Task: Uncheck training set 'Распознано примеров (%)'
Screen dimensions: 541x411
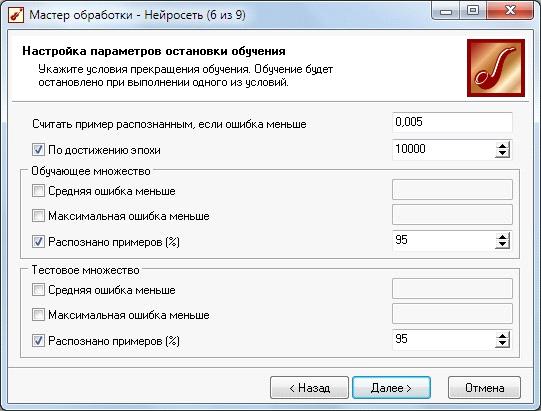Action: tap(38, 242)
